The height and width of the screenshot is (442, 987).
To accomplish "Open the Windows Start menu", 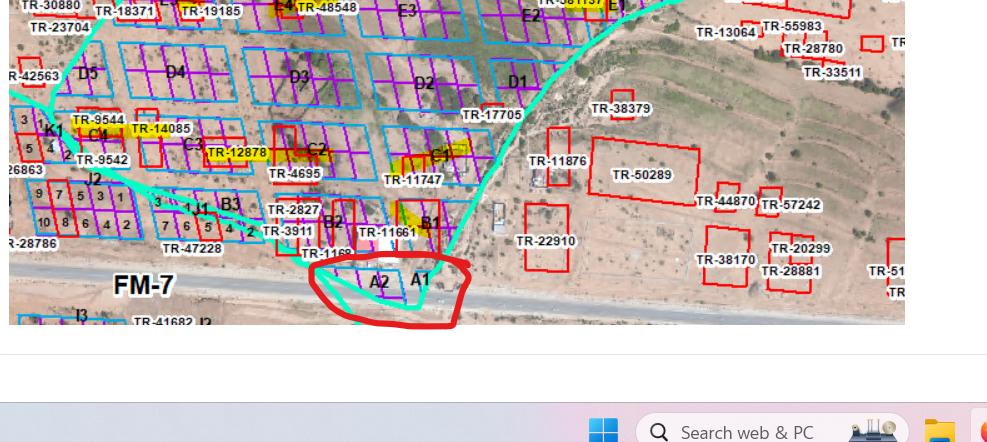I will pyautogui.click(x=603, y=431).
